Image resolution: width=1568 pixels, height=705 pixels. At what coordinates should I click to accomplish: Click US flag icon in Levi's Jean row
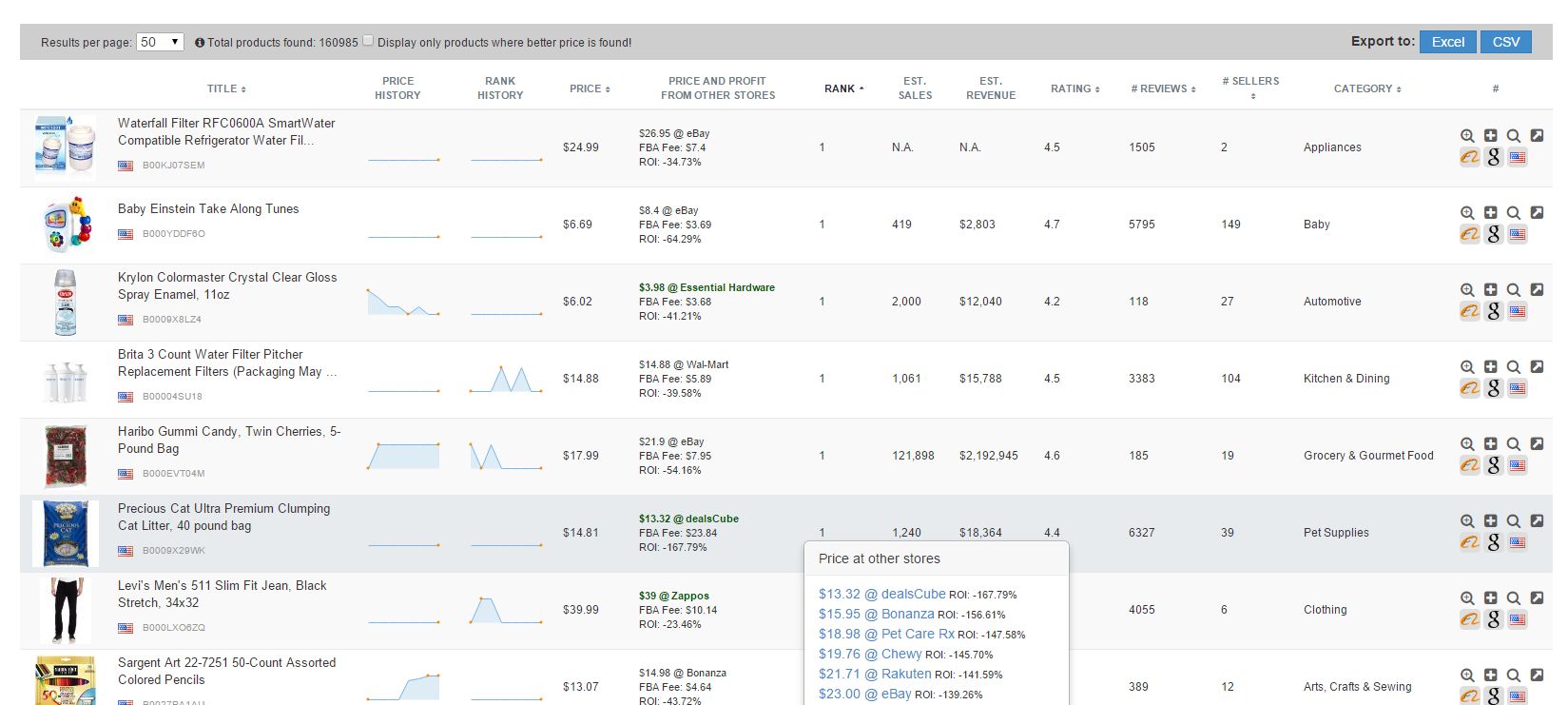click(1518, 619)
